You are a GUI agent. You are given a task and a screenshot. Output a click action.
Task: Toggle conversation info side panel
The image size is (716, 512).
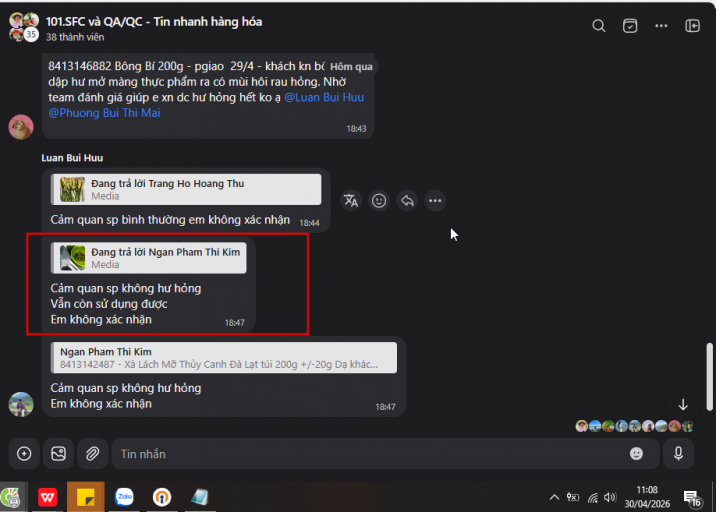click(692, 26)
